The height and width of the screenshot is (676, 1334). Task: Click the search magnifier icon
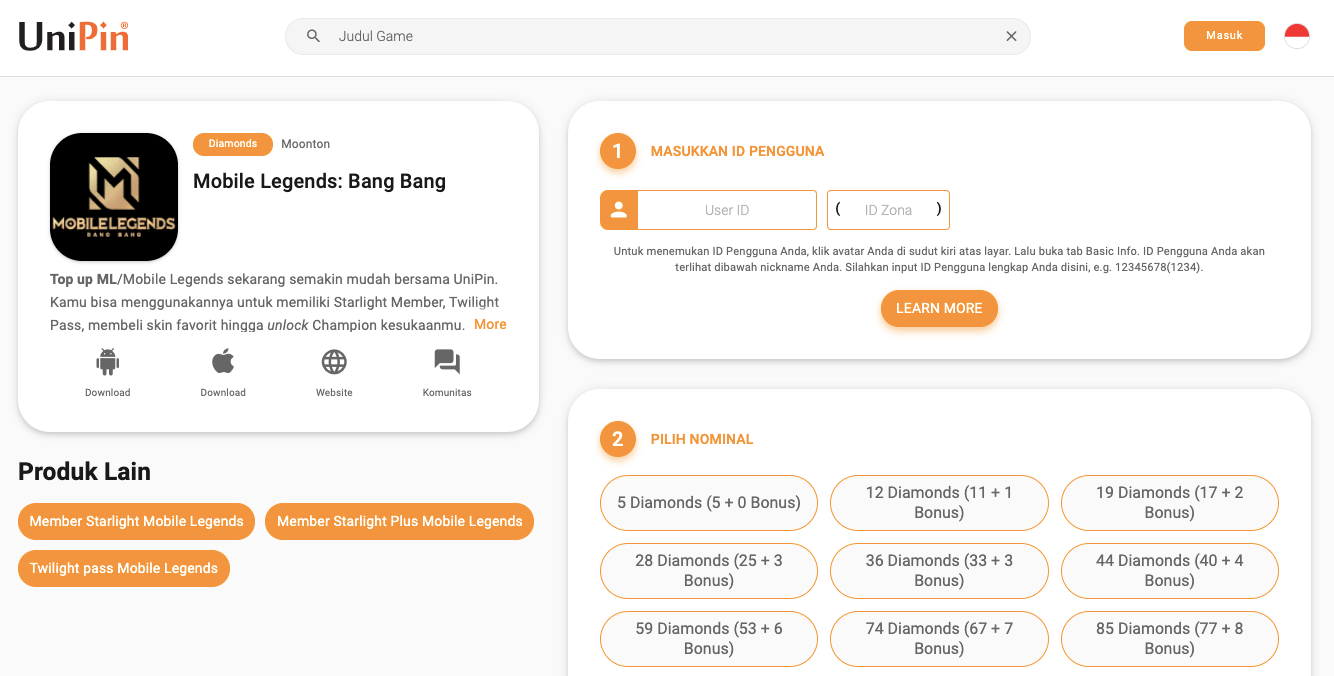coord(313,36)
